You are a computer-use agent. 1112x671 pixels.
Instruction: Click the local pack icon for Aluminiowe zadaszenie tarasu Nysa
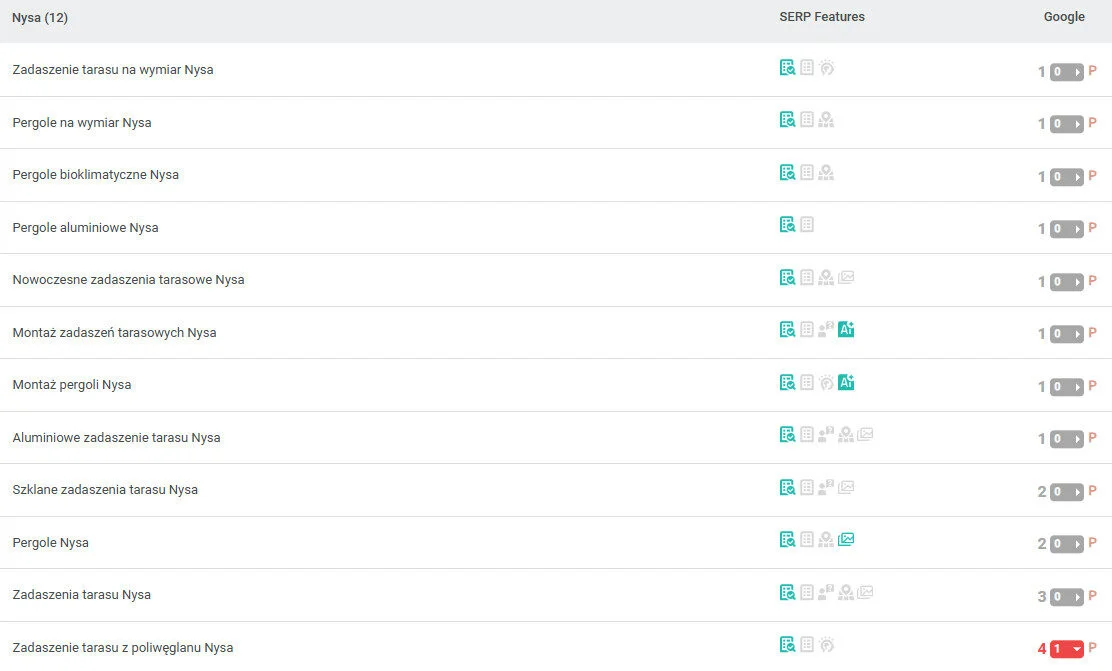846,435
